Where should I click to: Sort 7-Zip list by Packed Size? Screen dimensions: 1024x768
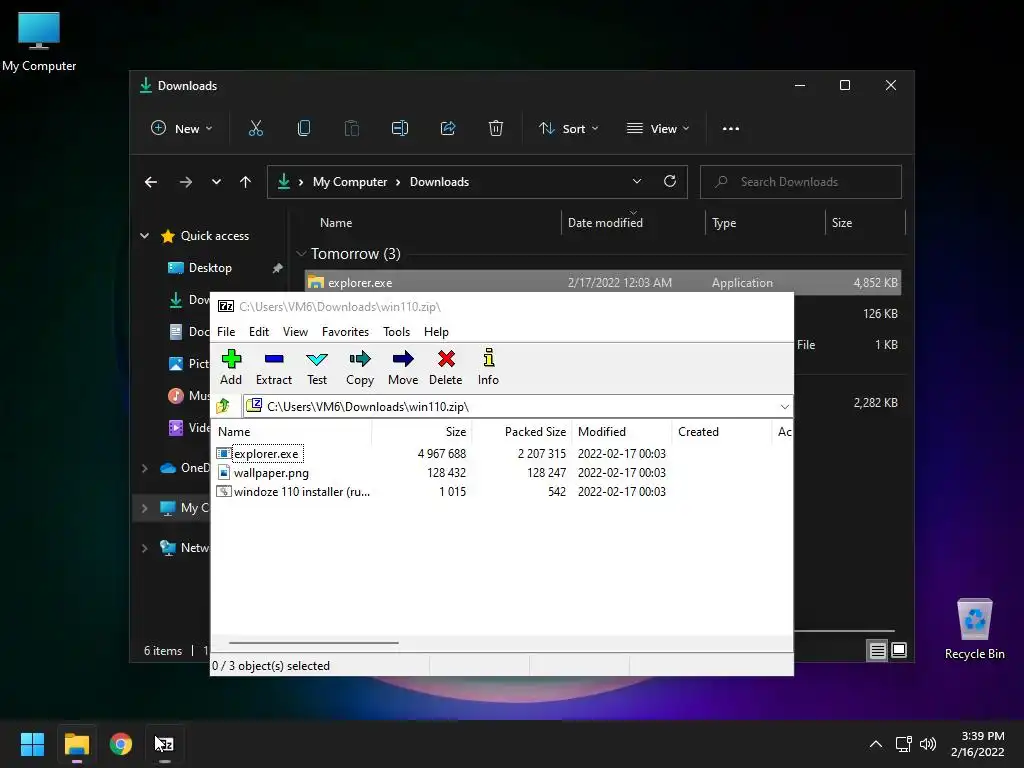522,432
